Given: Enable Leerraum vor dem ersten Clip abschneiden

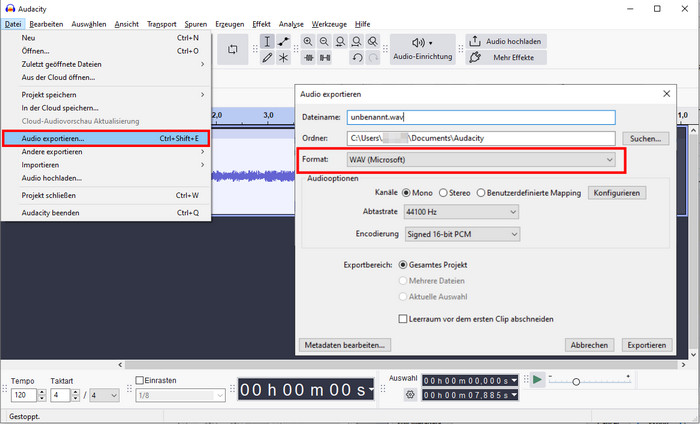Looking at the screenshot, I should tap(403, 319).
